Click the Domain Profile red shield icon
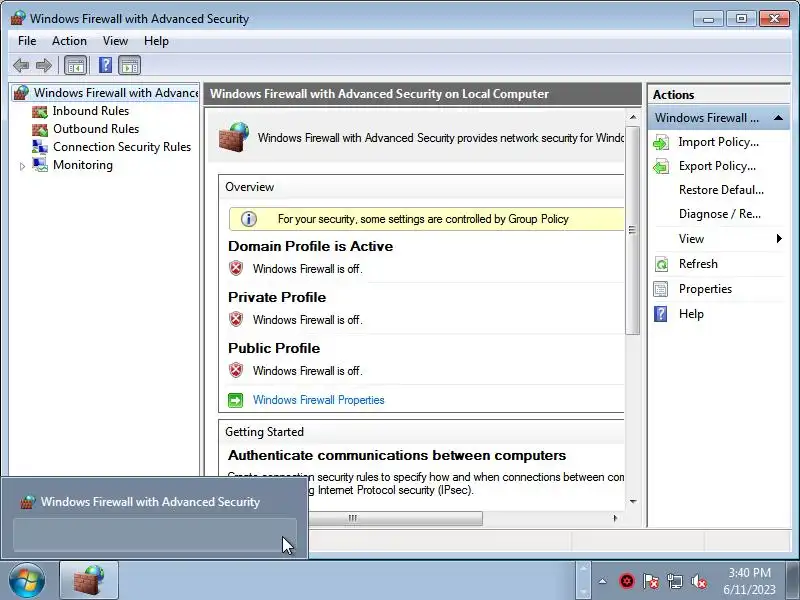The width and height of the screenshot is (800, 600). pyautogui.click(x=236, y=268)
